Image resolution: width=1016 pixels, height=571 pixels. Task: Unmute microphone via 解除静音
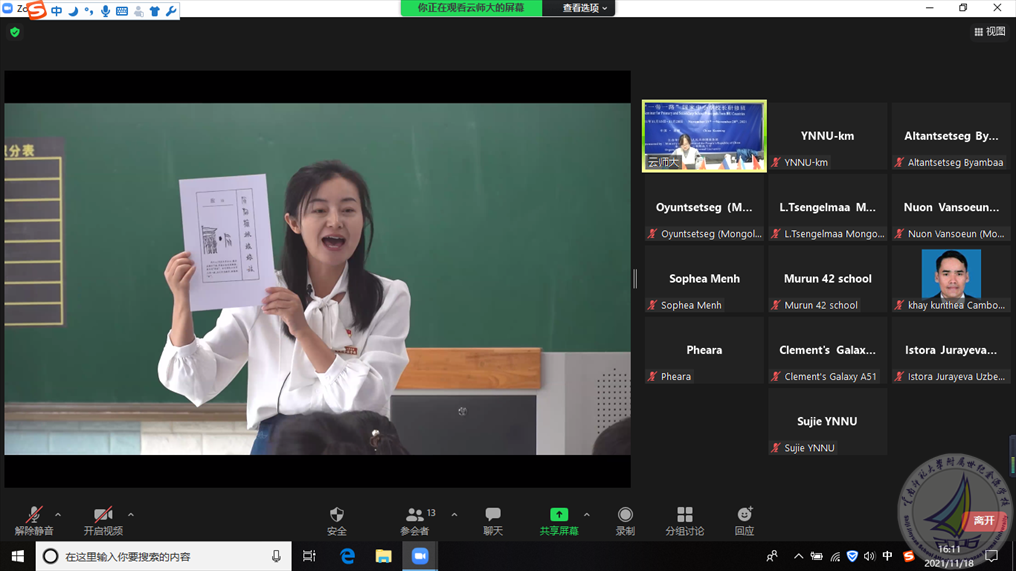point(34,520)
